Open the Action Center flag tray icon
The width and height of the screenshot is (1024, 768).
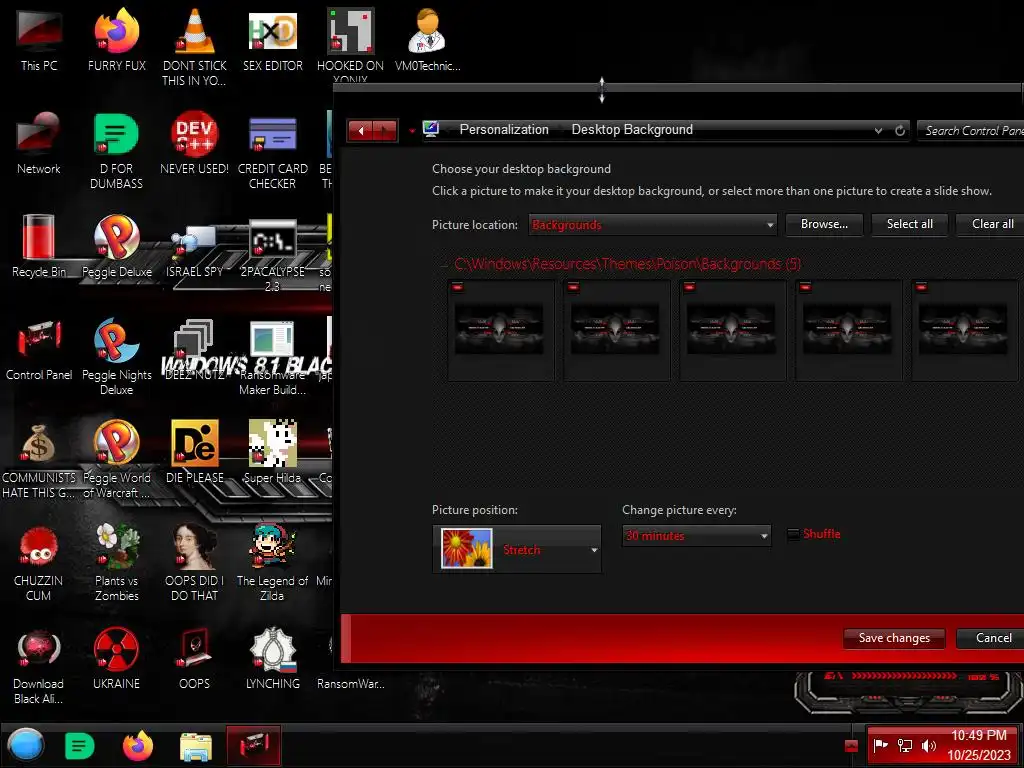pyautogui.click(x=880, y=746)
